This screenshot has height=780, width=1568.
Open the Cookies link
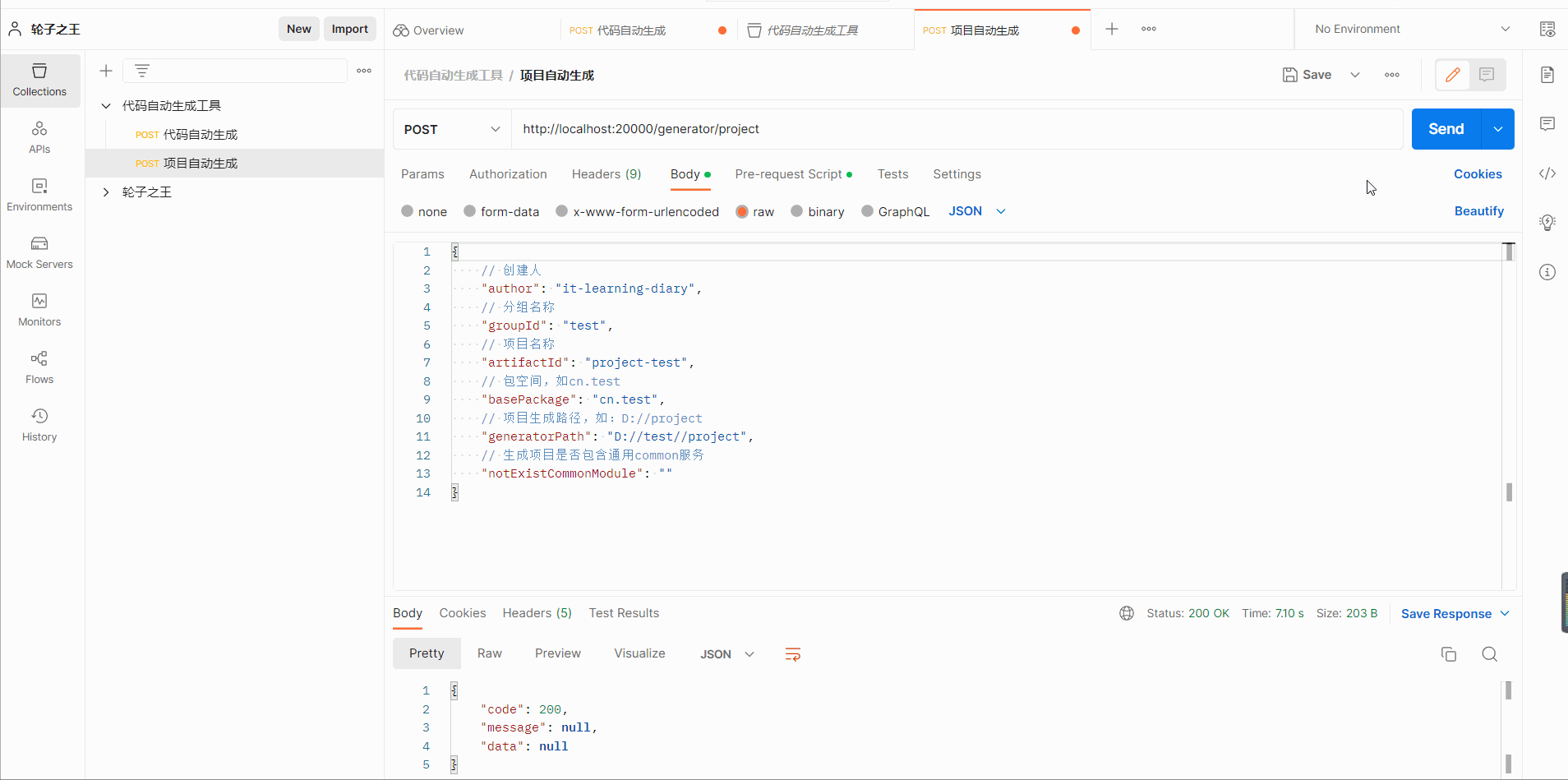pos(1478,174)
